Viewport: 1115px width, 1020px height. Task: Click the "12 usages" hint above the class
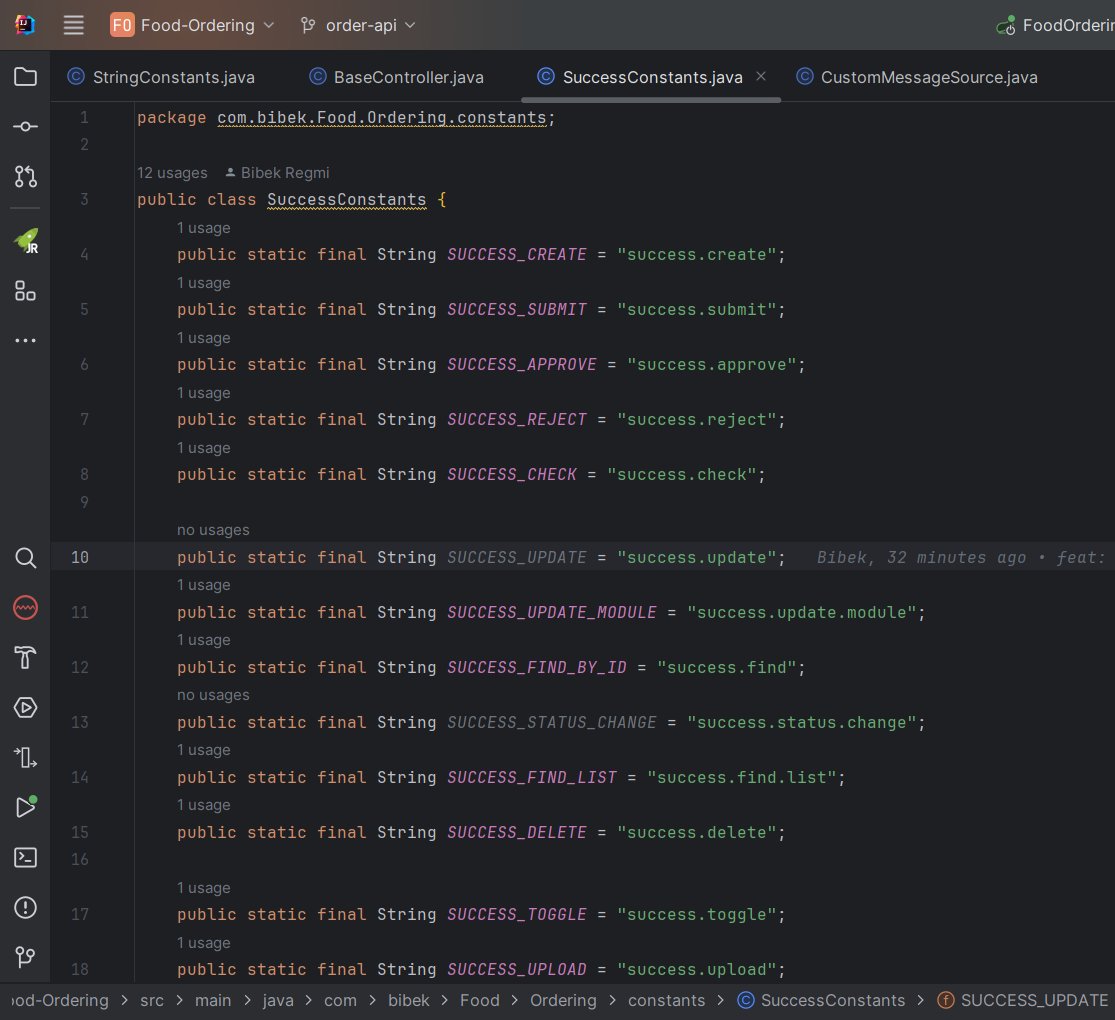click(172, 173)
